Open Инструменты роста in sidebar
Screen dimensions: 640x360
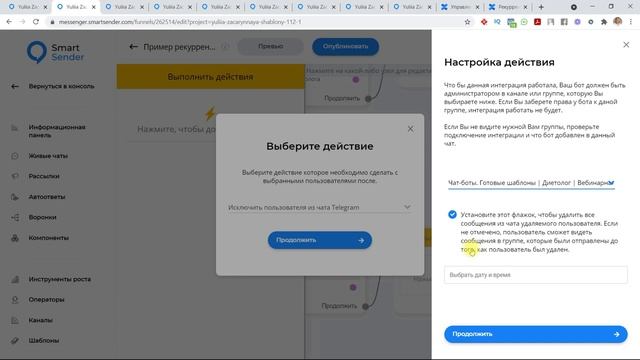60,279
